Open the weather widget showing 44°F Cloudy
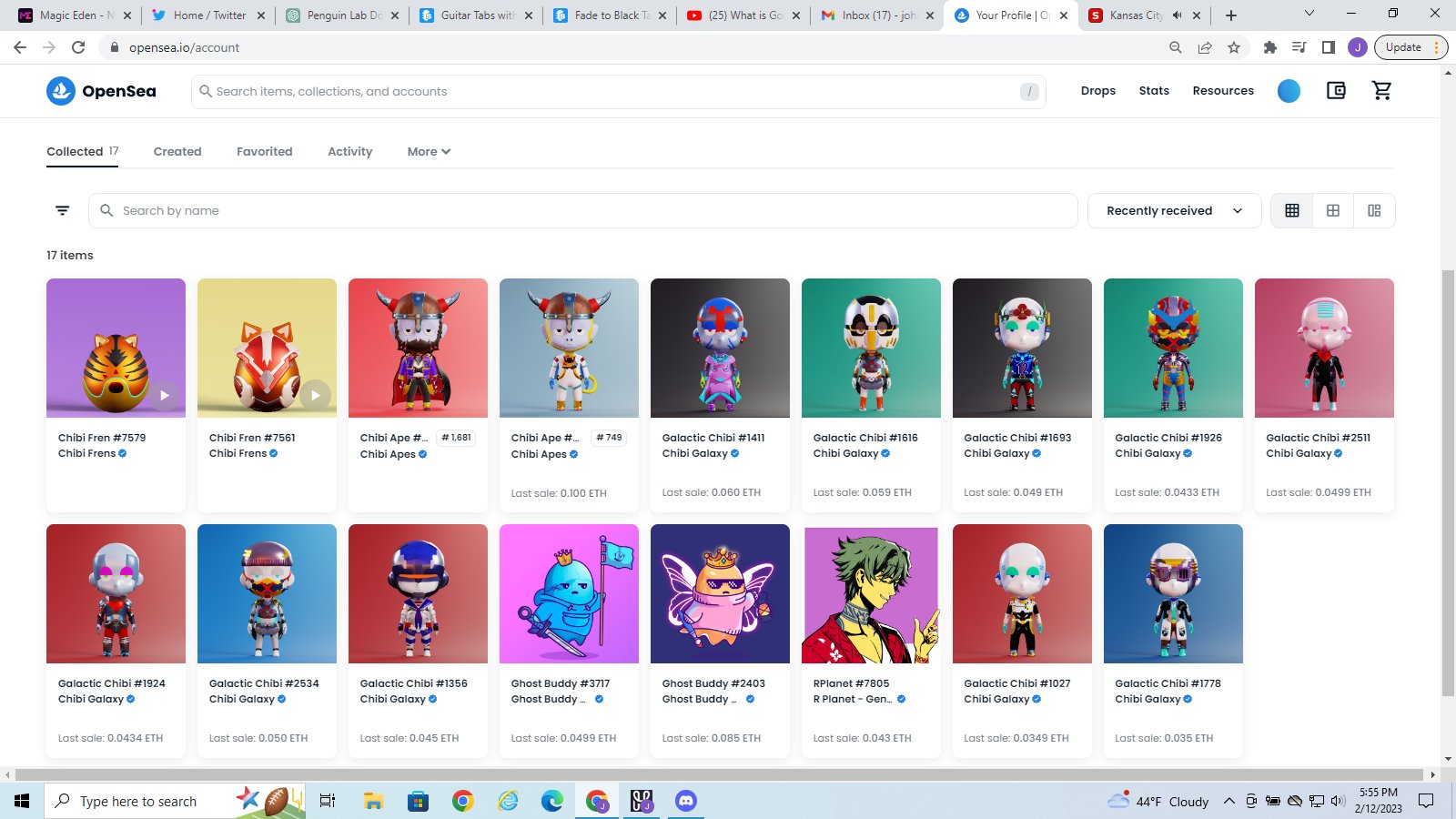Image resolution: width=1456 pixels, height=819 pixels. coord(1158,801)
